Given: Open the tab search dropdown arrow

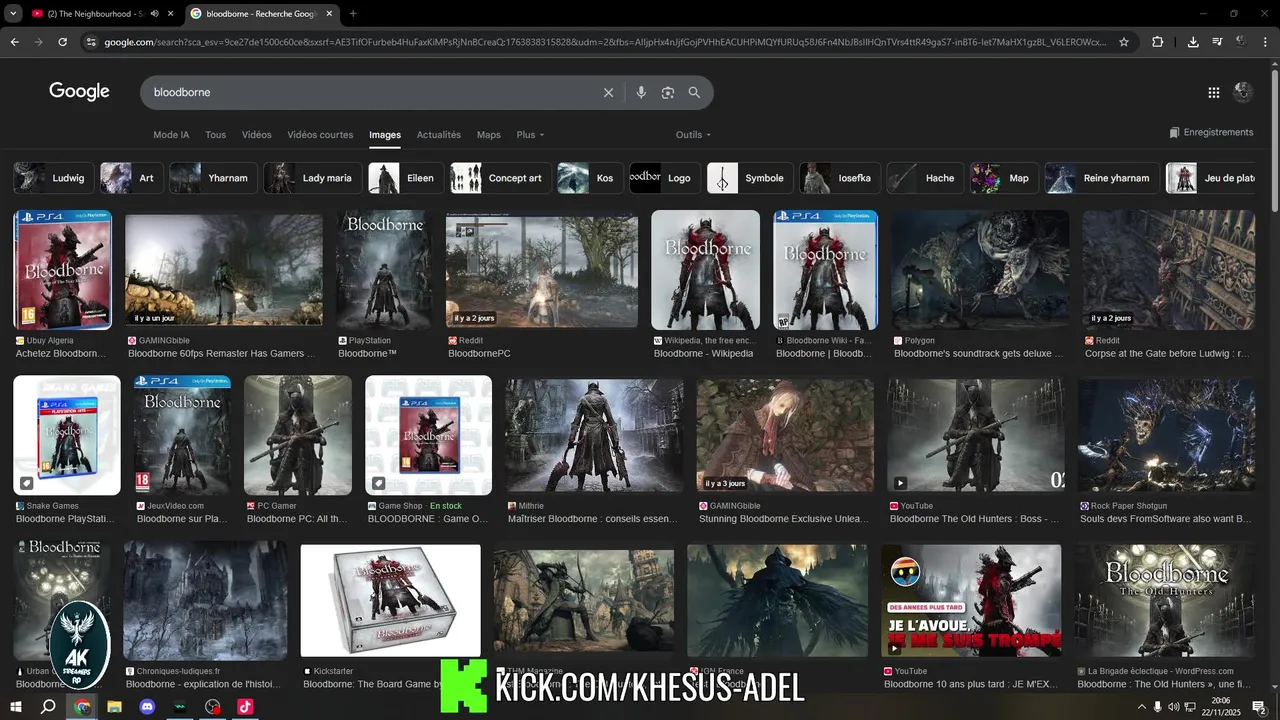Looking at the screenshot, I should [13, 14].
